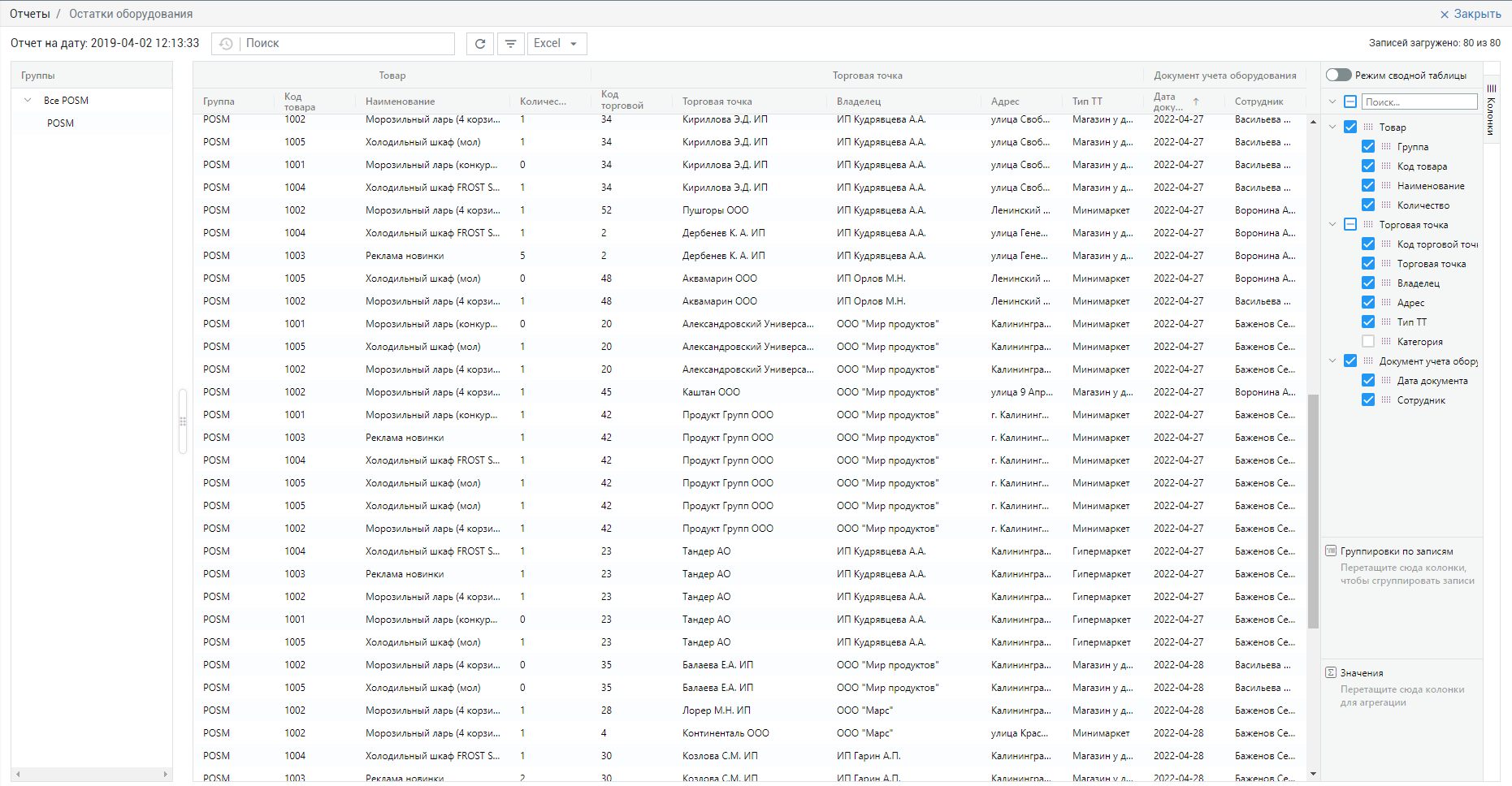Uncheck the Адрес column checkbox
This screenshot has width=1512, height=786.
pyautogui.click(x=1368, y=303)
